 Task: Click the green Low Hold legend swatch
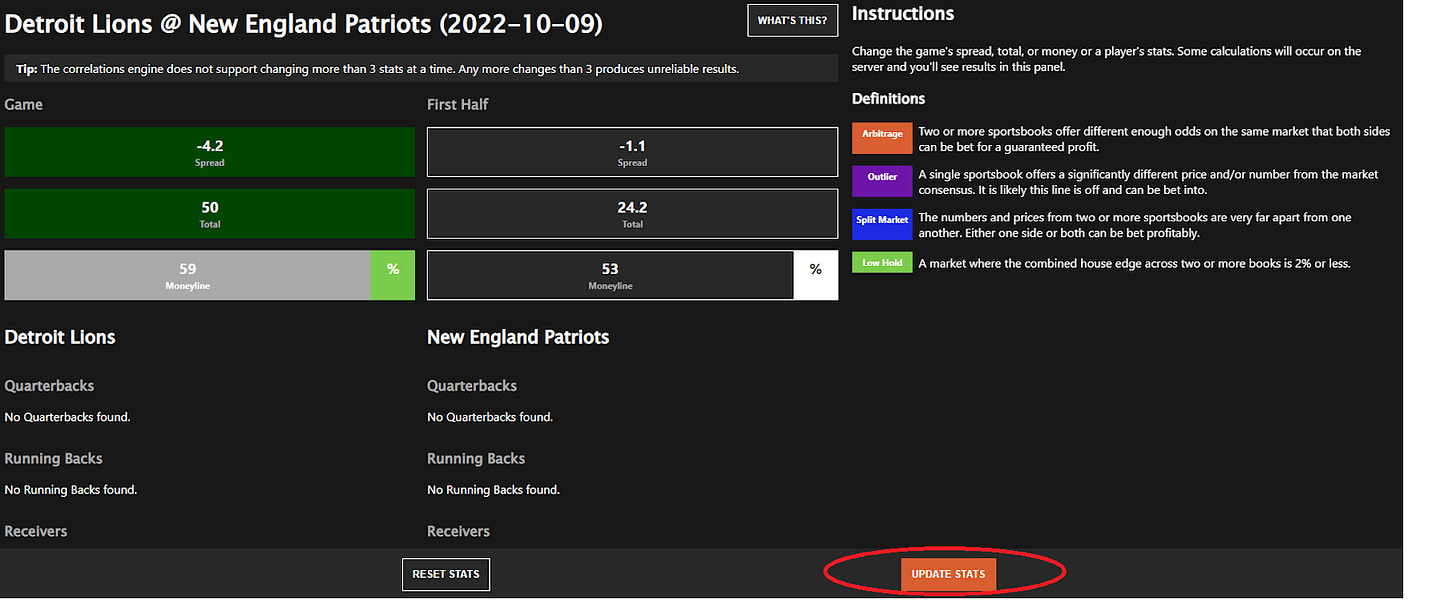882,263
